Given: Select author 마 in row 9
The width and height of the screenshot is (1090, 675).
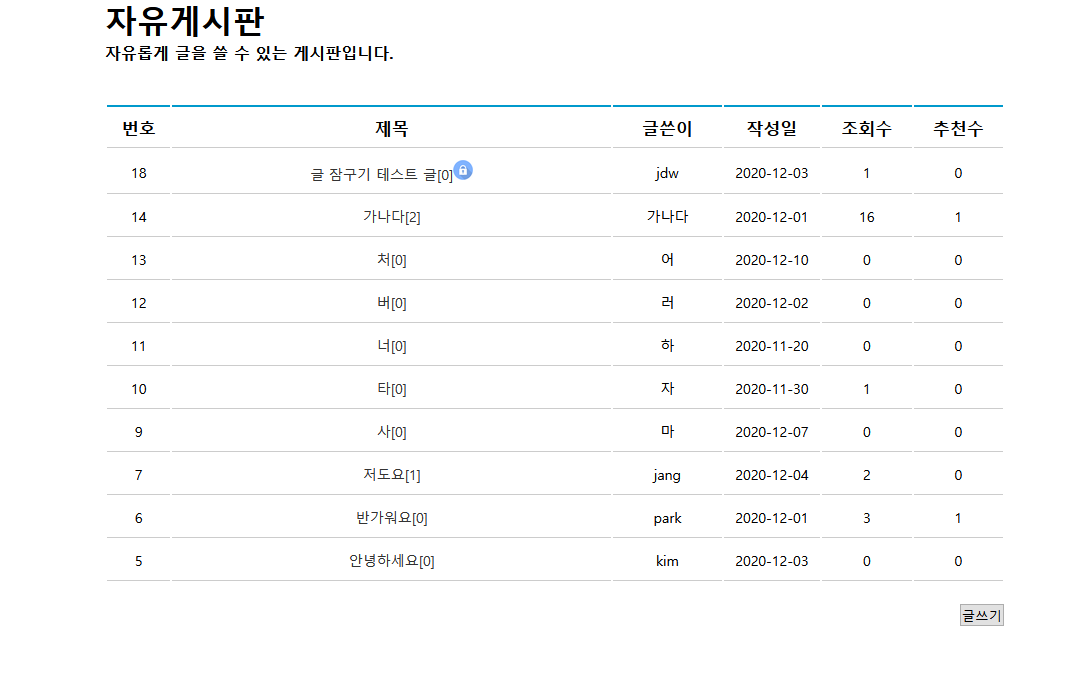Looking at the screenshot, I should [x=667, y=432].
